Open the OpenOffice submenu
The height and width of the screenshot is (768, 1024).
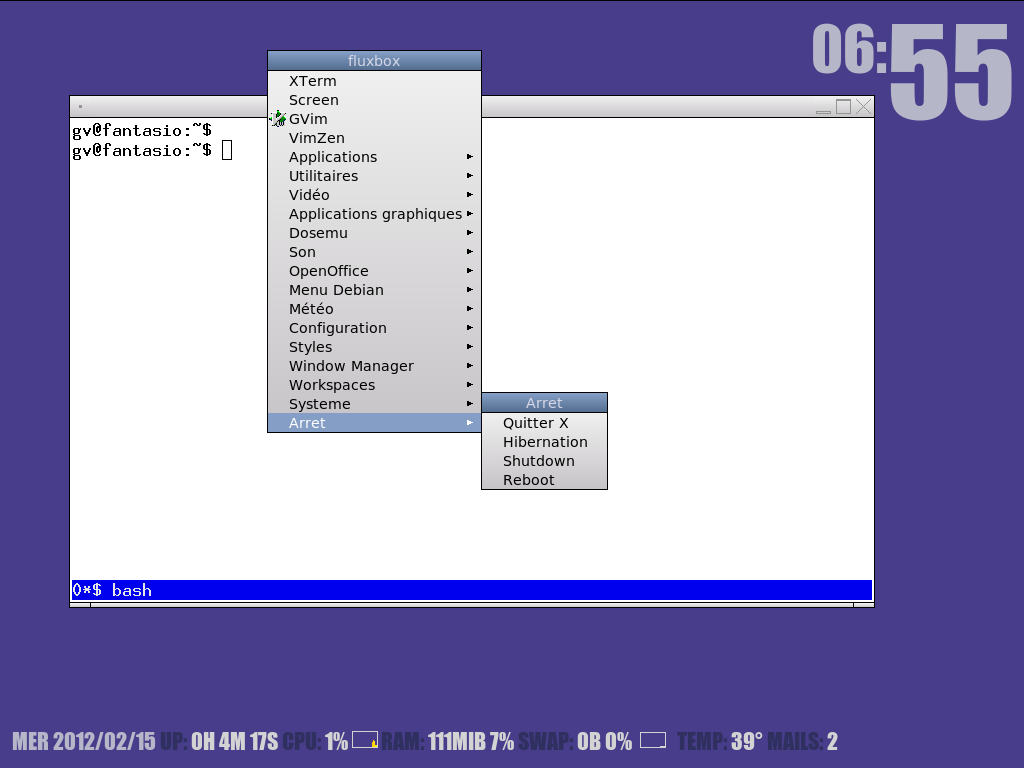click(x=374, y=270)
